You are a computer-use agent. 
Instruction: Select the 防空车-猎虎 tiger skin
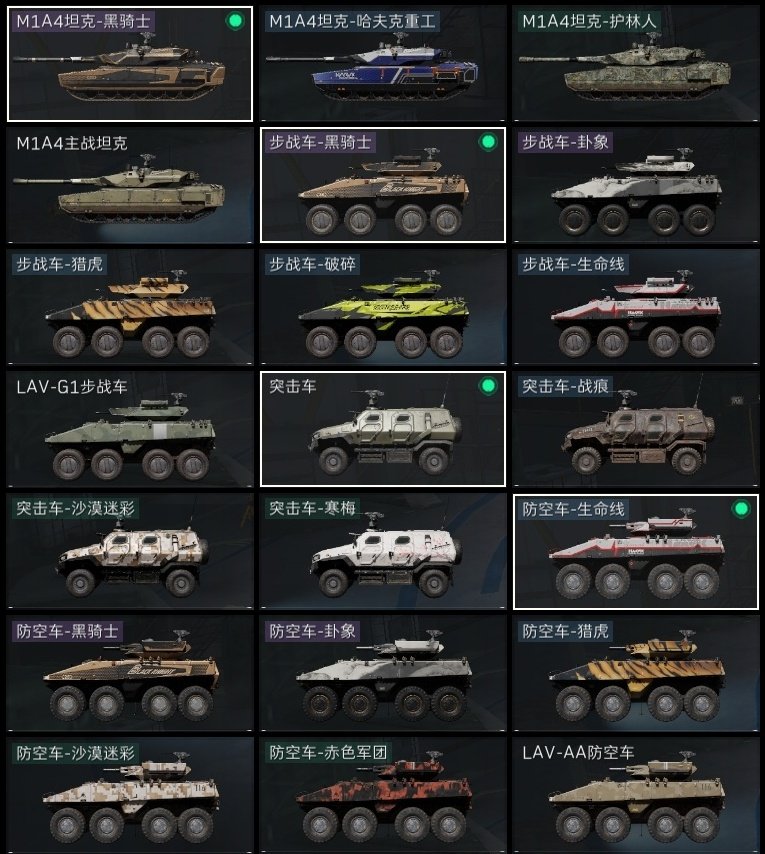[636, 673]
